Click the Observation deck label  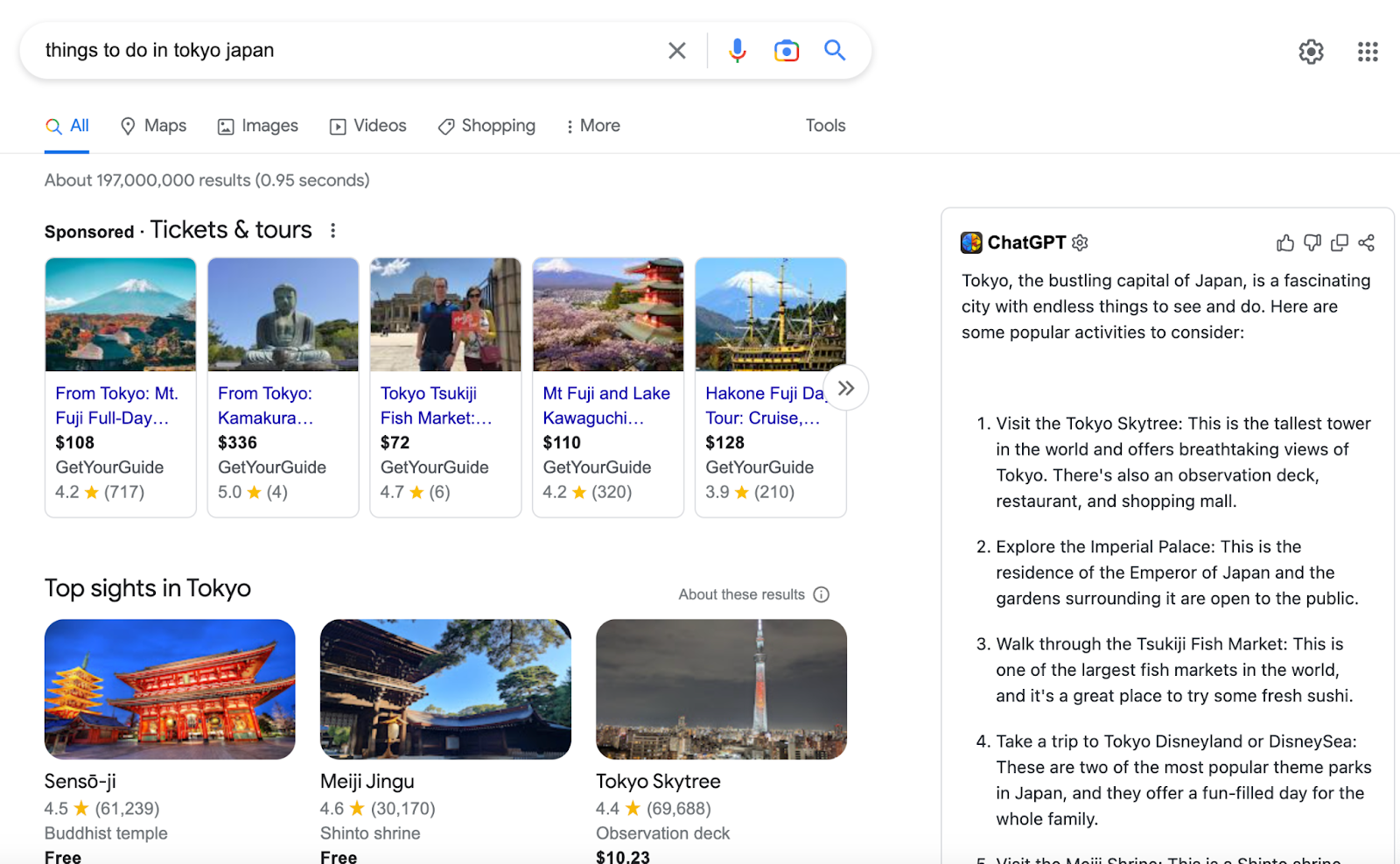(x=663, y=833)
